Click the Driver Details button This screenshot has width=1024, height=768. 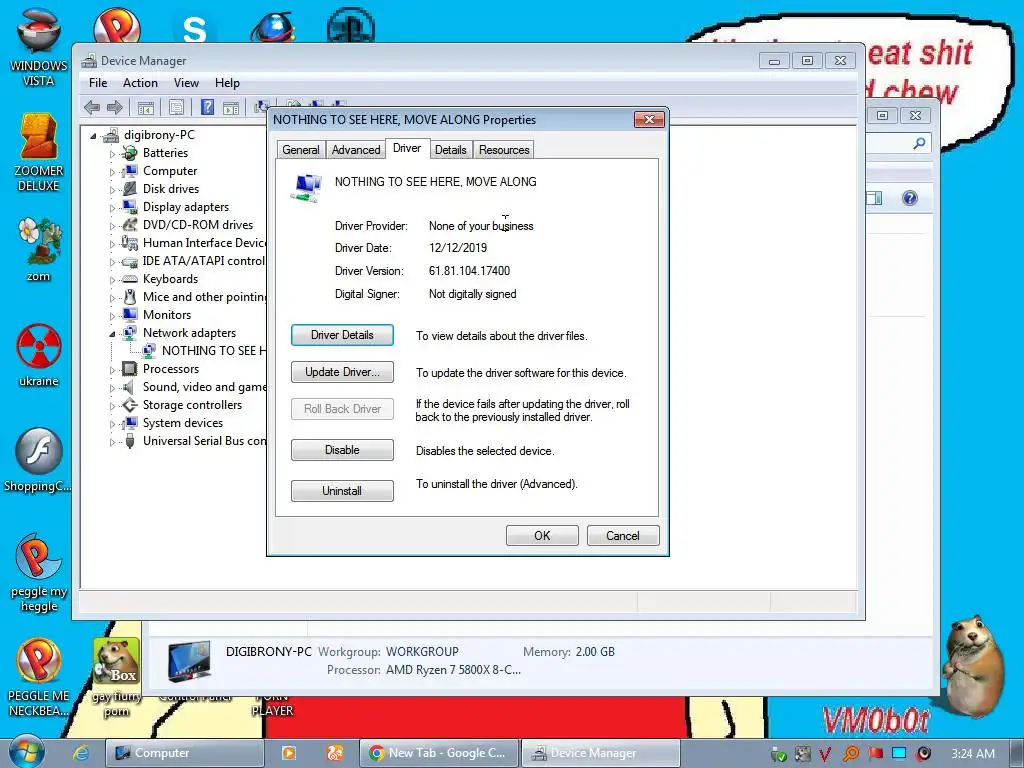click(342, 335)
